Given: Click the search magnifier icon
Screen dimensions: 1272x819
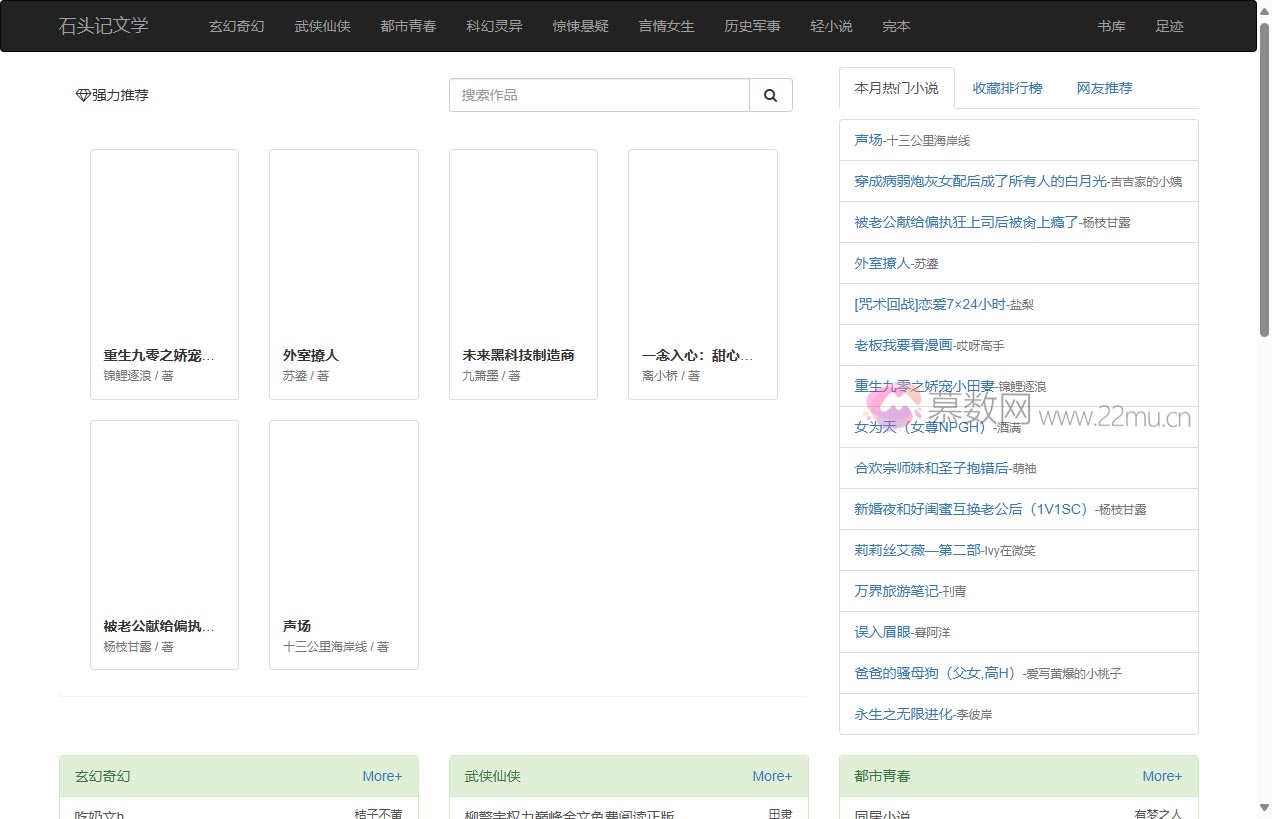Looking at the screenshot, I should click(770, 95).
